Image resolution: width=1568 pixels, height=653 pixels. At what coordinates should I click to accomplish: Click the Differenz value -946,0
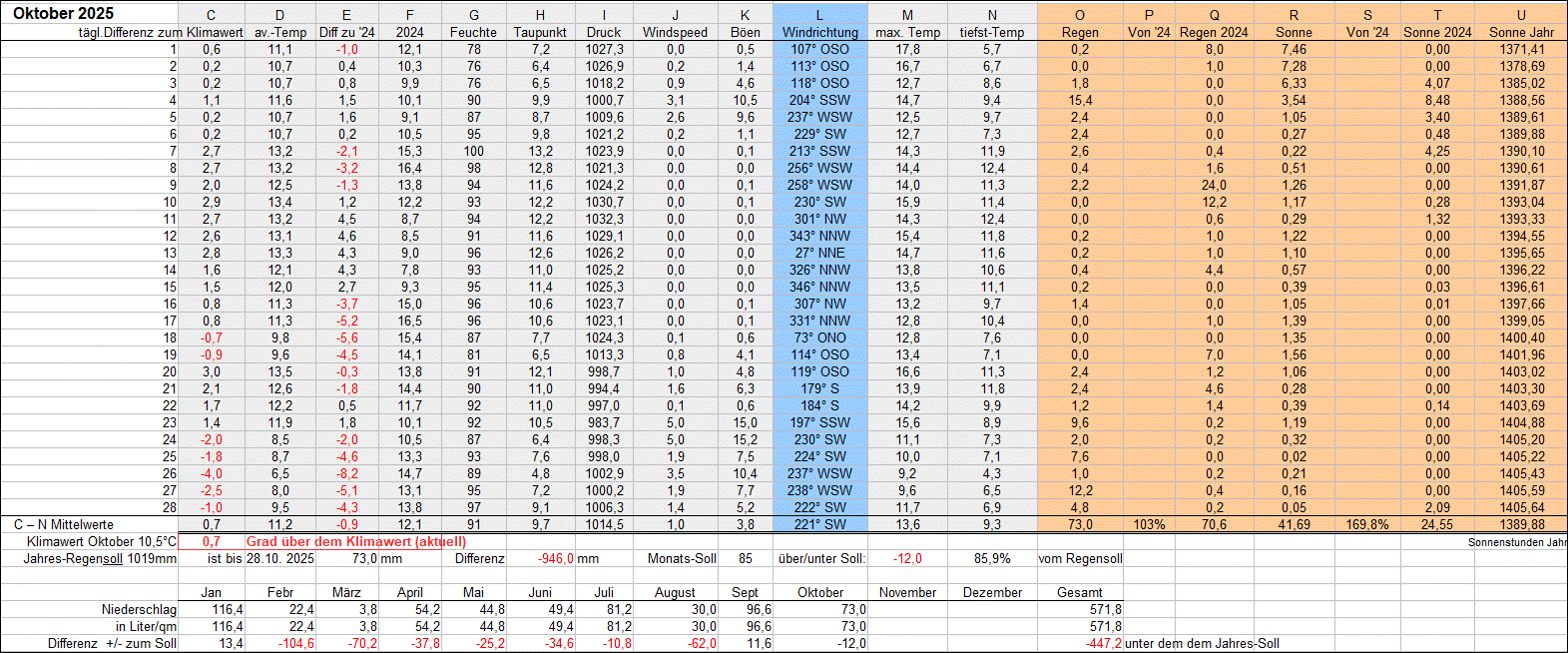pos(555,558)
